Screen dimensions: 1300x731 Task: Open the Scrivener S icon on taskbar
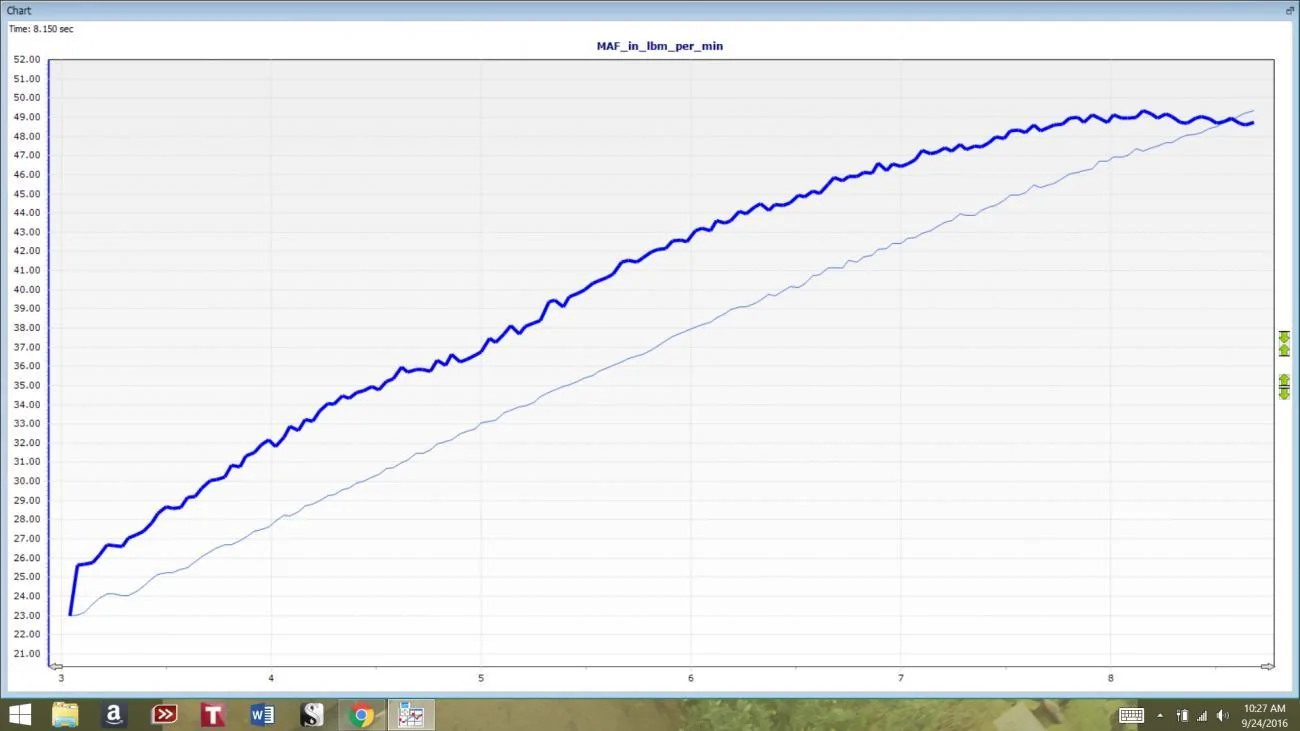tap(312, 715)
